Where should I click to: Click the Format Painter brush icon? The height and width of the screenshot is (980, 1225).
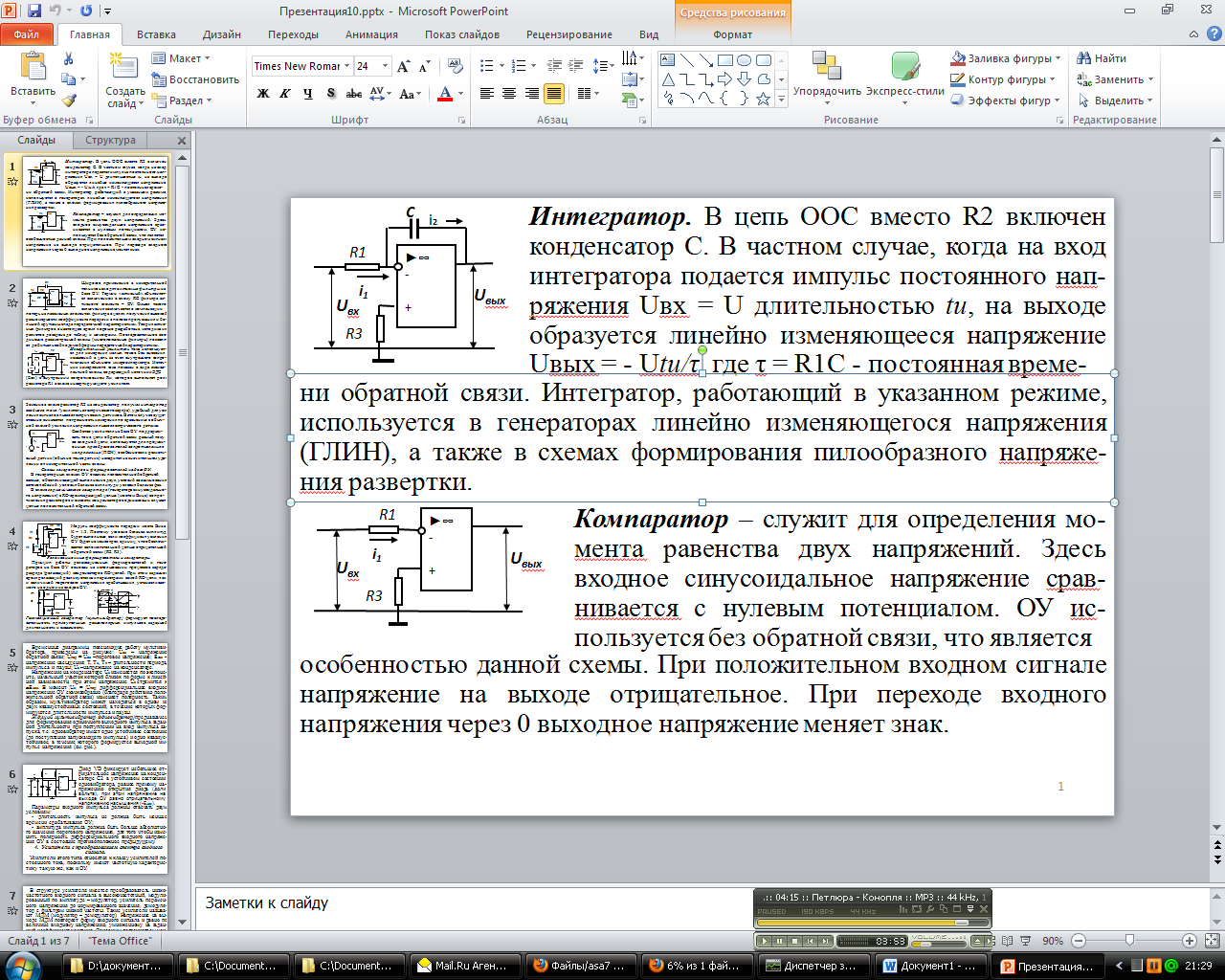[x=68, y=100]
